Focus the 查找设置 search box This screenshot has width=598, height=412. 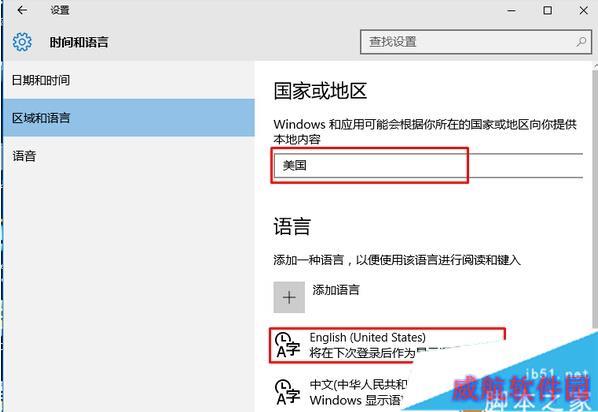[x=476, y=42]
